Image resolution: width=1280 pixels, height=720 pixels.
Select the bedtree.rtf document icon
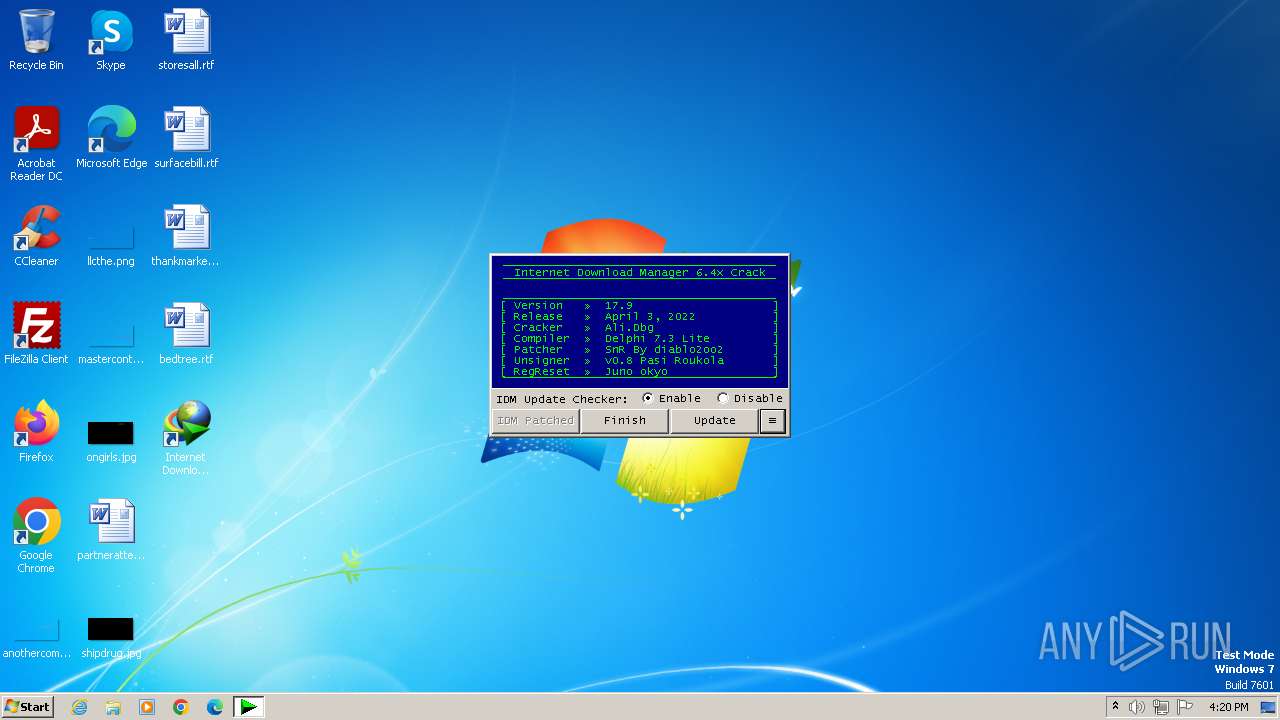pyautogui.click(x=186, y=334)
